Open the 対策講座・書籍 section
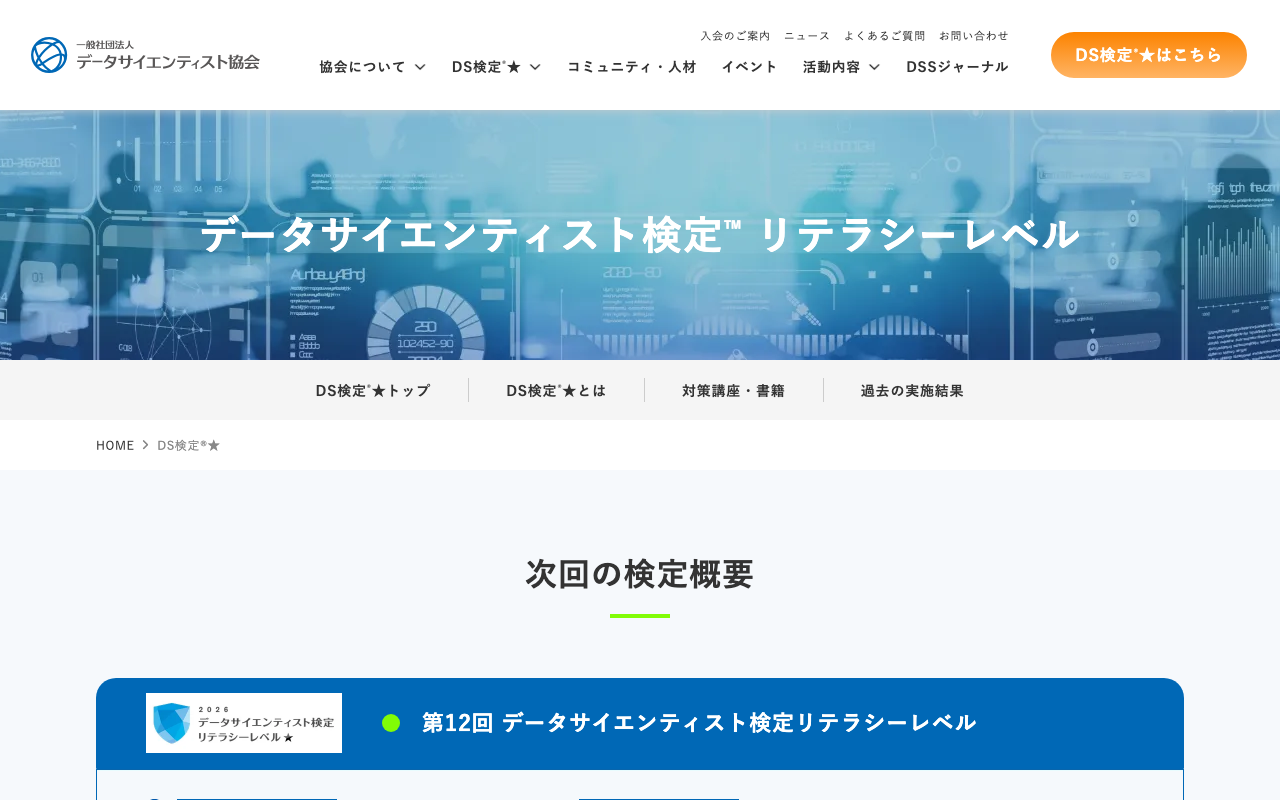Image resolution: width=1280 pixels, height=800 pixels. pyautogui.click(x=733, y=390)
